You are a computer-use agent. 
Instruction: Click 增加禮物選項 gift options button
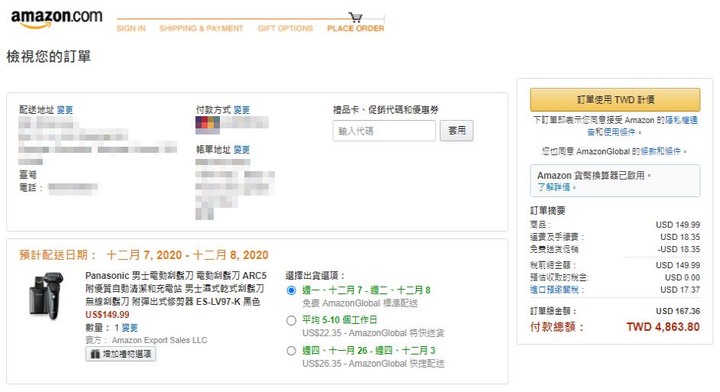(x=121, y=354)
